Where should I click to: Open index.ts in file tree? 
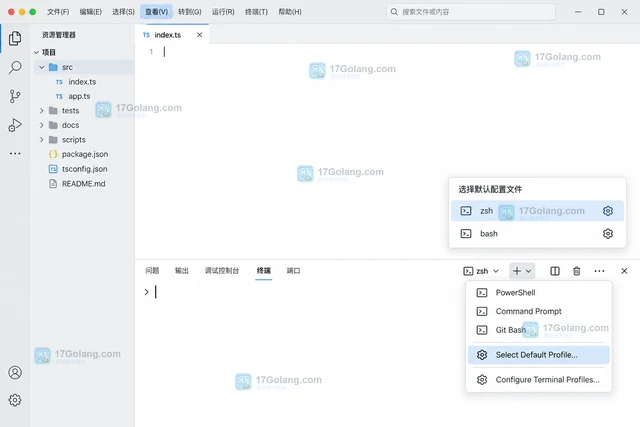(82, 82)
